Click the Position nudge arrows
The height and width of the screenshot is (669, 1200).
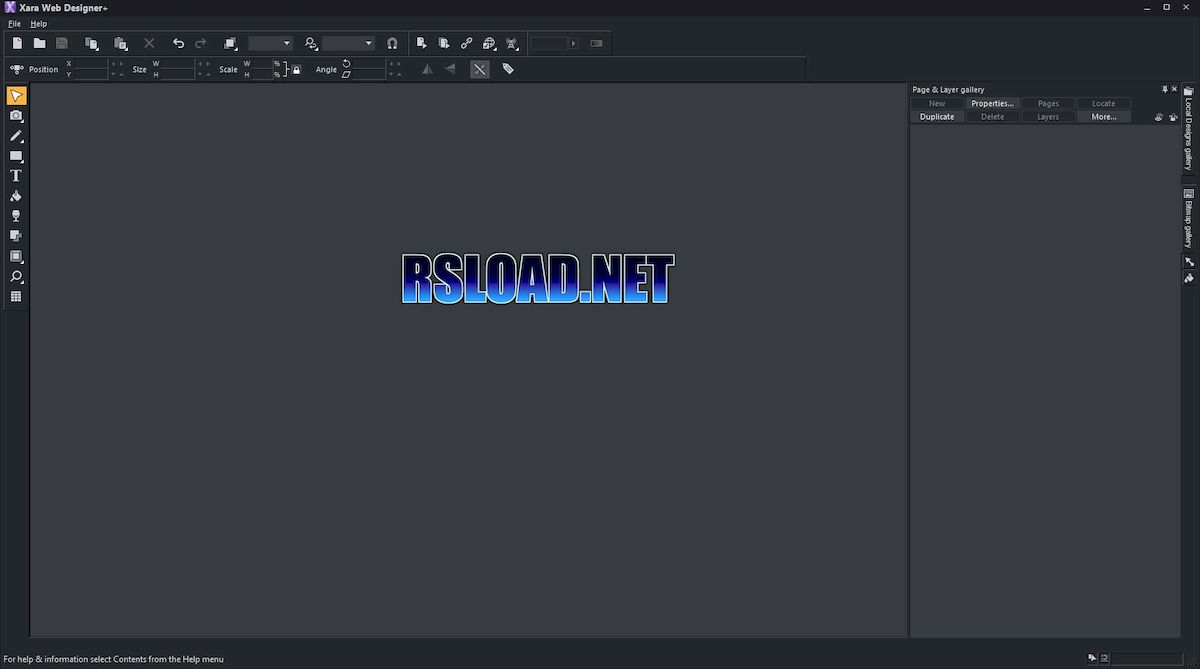click(117, 69)
